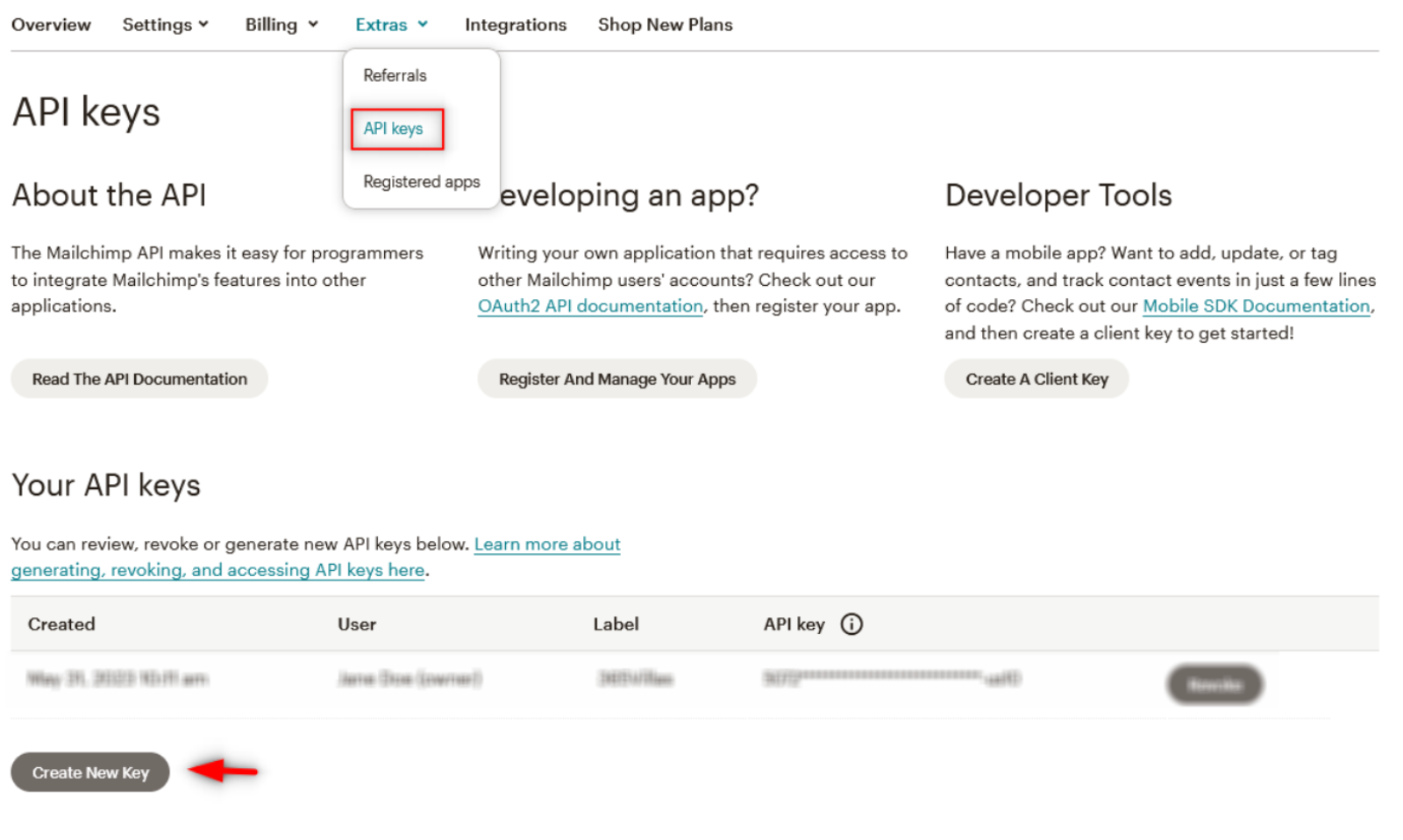The image size is (1403, 840).
Task: Click the Label column header
Action: 616,624
